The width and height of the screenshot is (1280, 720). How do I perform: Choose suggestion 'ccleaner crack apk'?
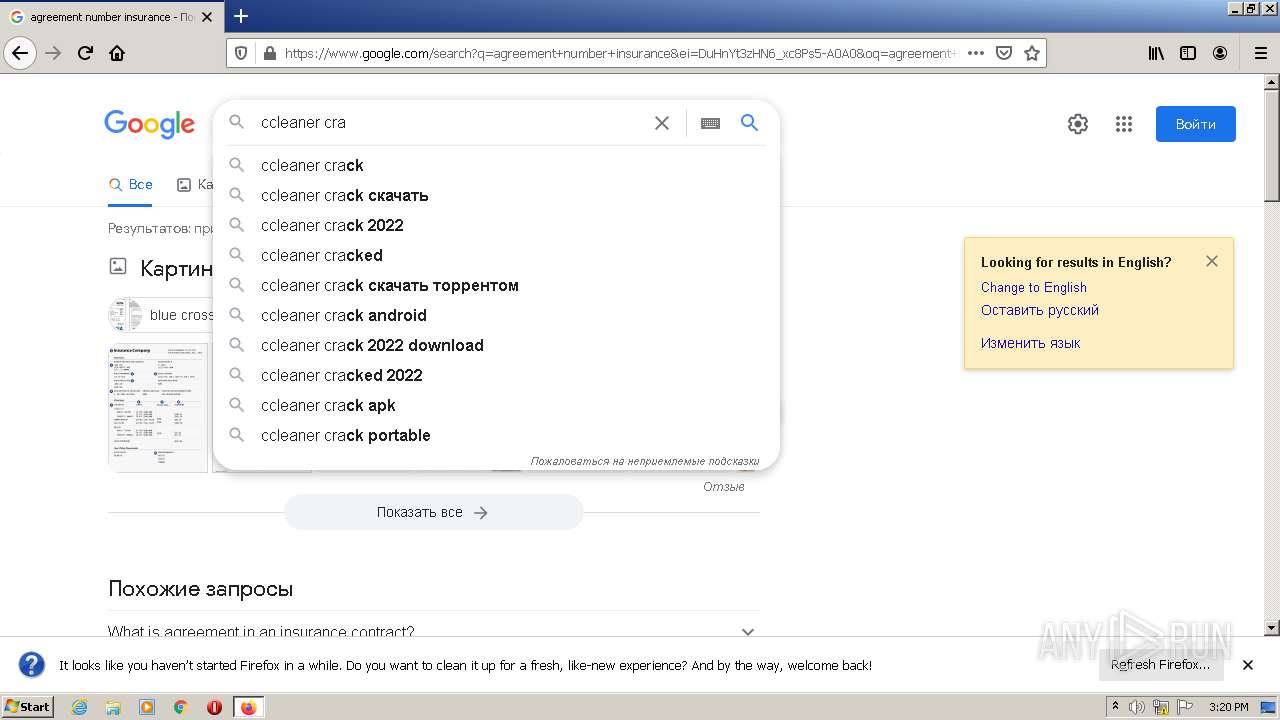pyautogui.click(x=496, y=405)
